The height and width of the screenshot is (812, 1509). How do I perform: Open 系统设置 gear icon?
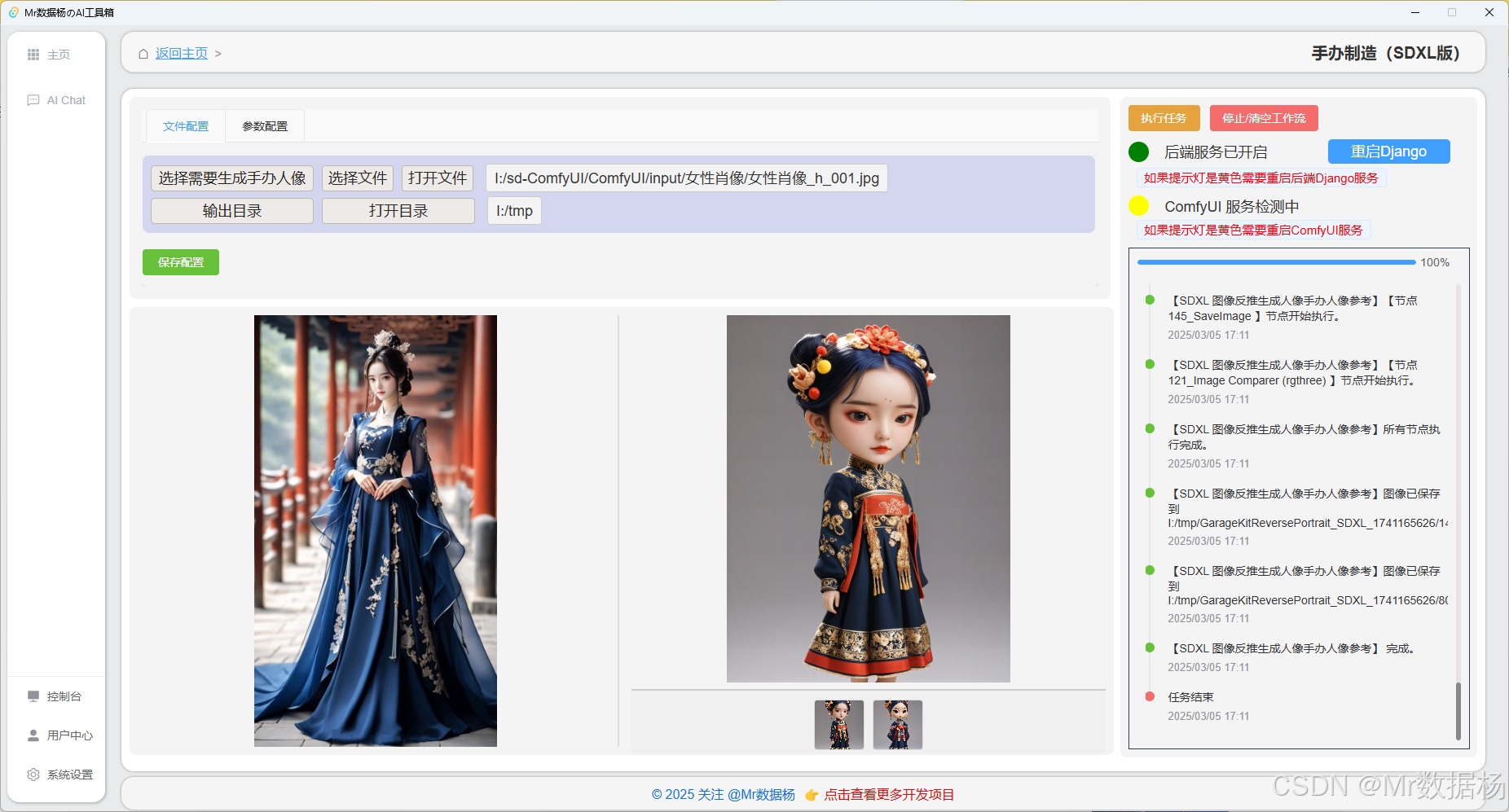(x=33, y=775)
